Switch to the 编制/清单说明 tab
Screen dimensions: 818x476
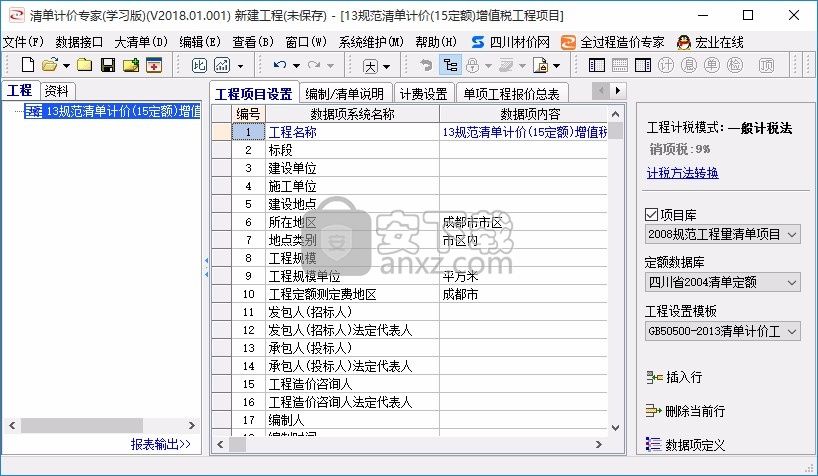[x=345, y=93]
